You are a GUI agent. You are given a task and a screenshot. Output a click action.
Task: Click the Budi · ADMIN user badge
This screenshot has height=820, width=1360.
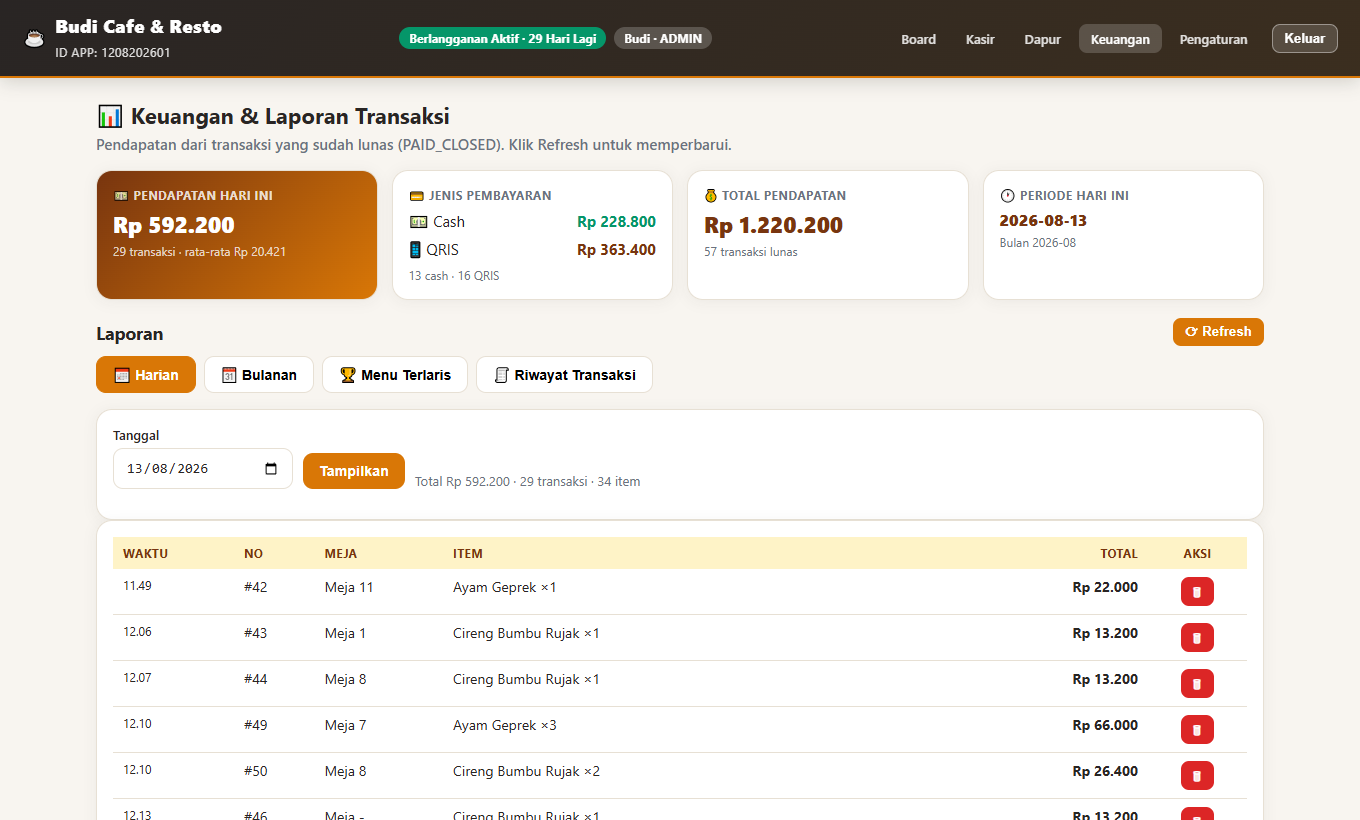[663, 39]
